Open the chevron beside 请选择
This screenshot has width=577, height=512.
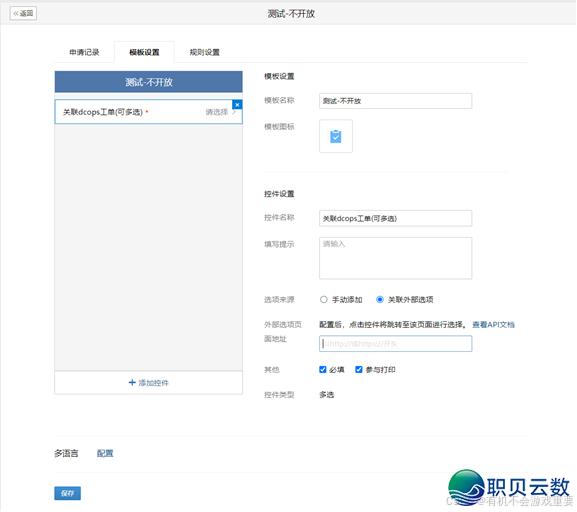234,112
